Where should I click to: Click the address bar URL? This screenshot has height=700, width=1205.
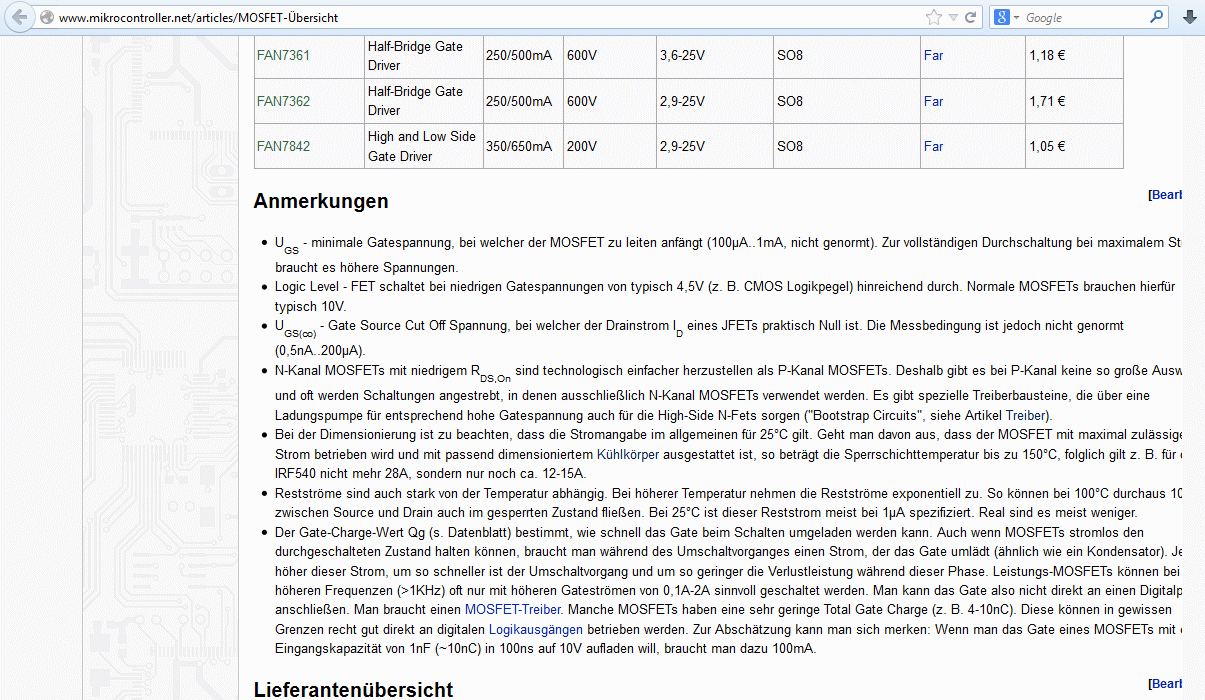click(198, 18)
